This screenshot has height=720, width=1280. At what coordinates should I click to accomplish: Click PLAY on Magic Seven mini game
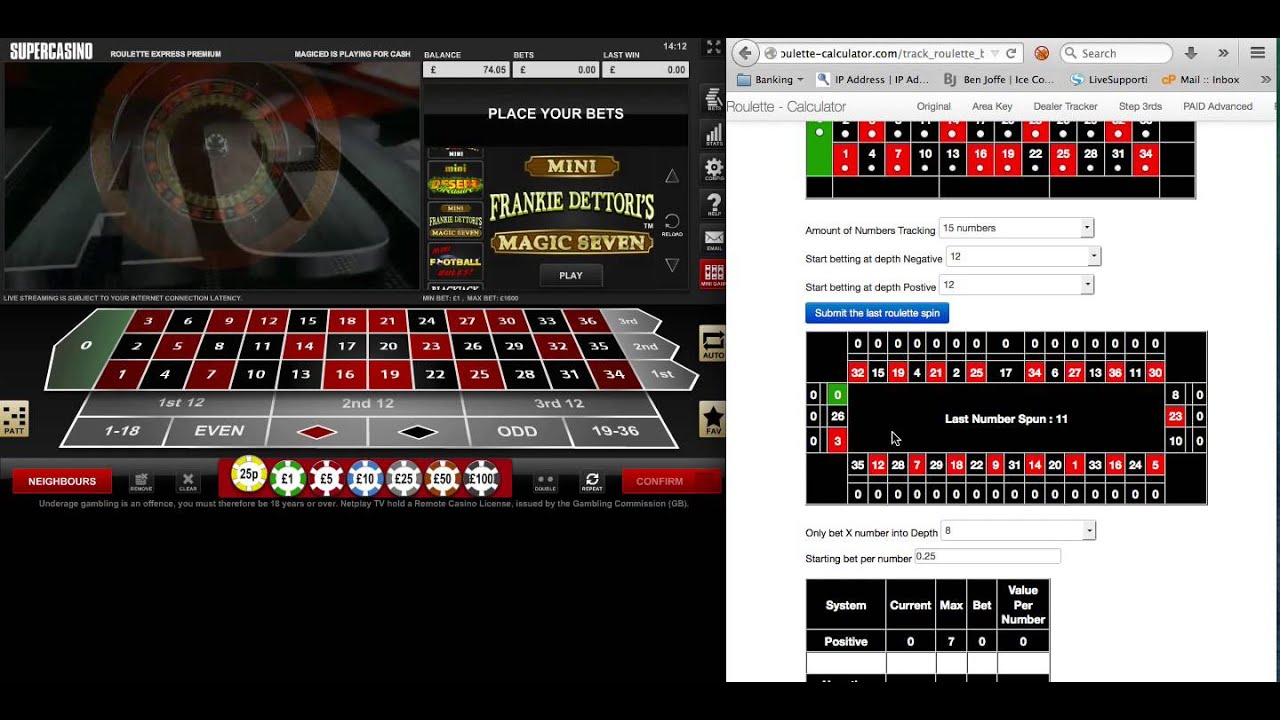(x=571, y=275)
